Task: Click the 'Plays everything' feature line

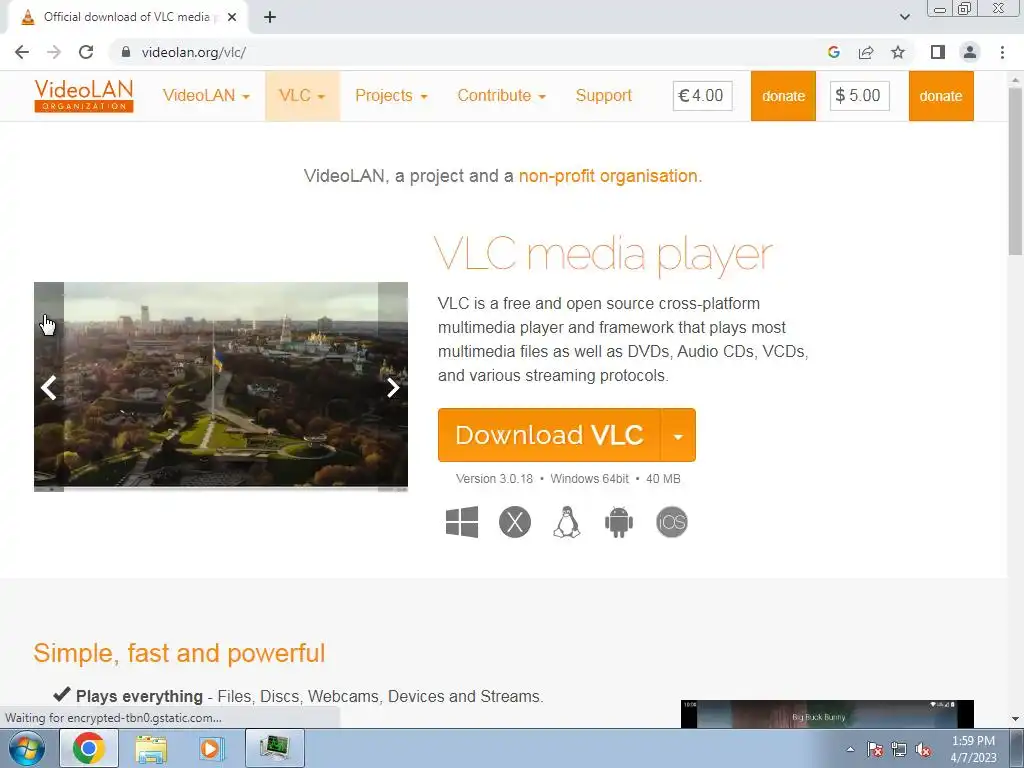Action: pyautogui.click(x=298, y=696)
